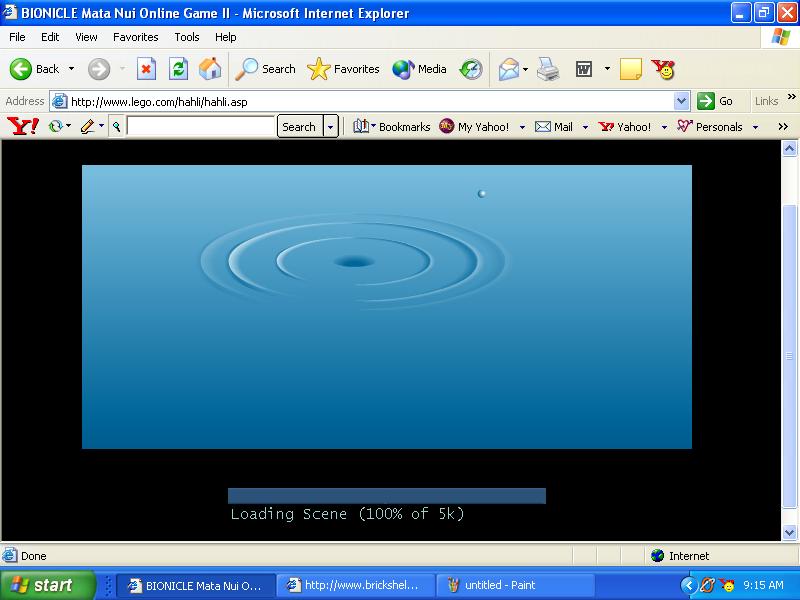
Task: Click the 9:15 AM system clock
Action: [x=763, y=585]
